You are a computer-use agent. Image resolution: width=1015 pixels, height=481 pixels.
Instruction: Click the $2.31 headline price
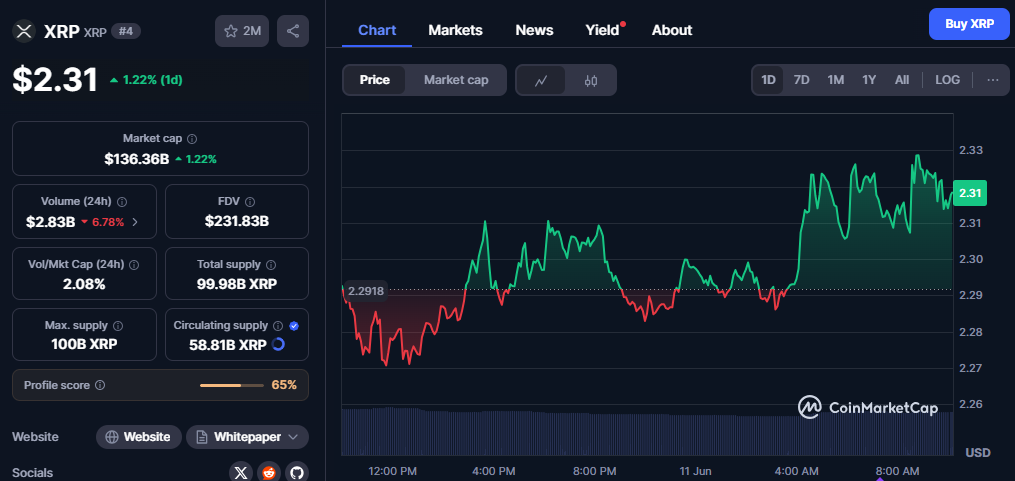point(55,80)
